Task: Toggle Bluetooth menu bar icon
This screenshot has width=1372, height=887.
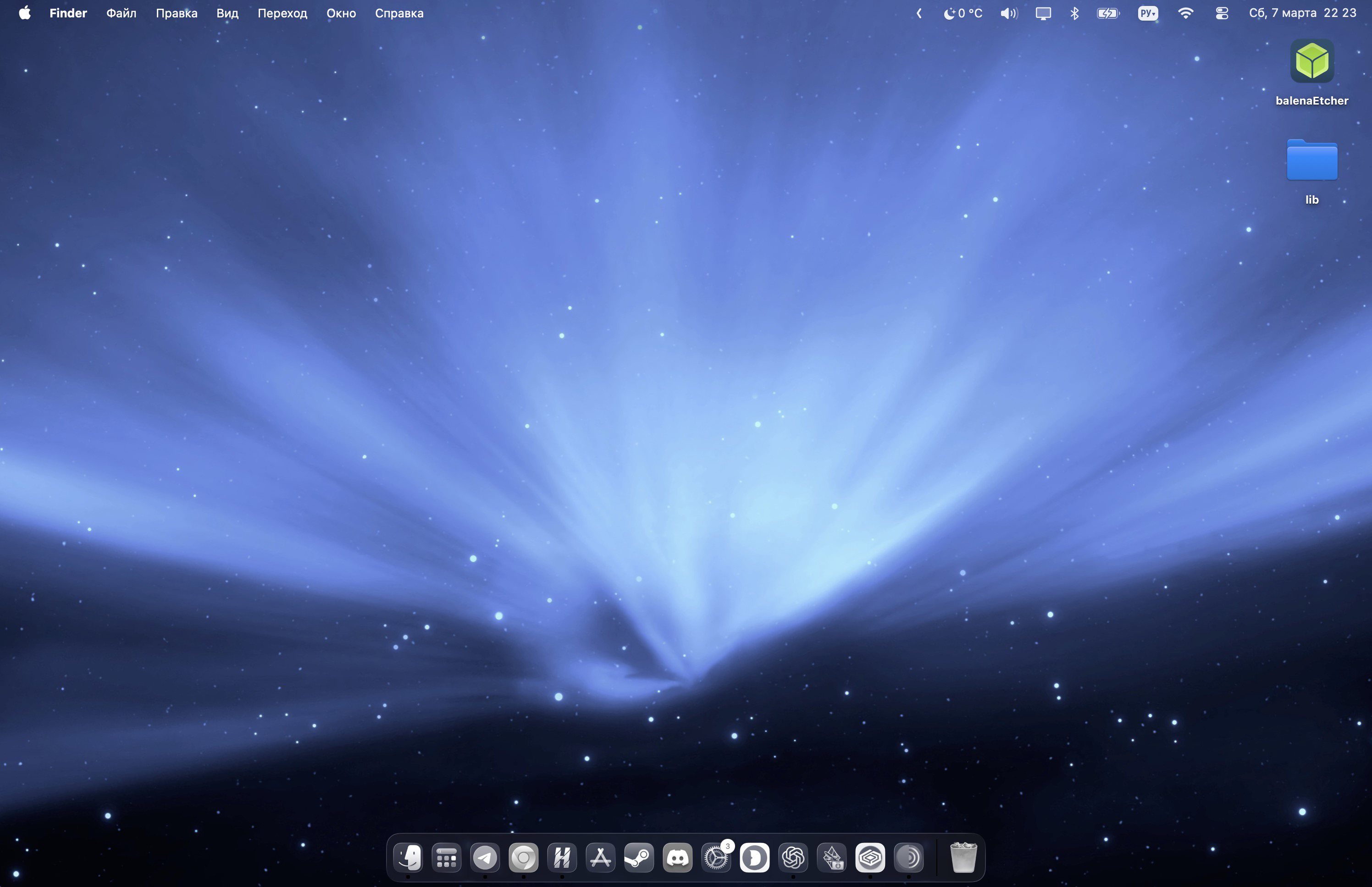Action: pyautogui.click(x=1074, y=13)
